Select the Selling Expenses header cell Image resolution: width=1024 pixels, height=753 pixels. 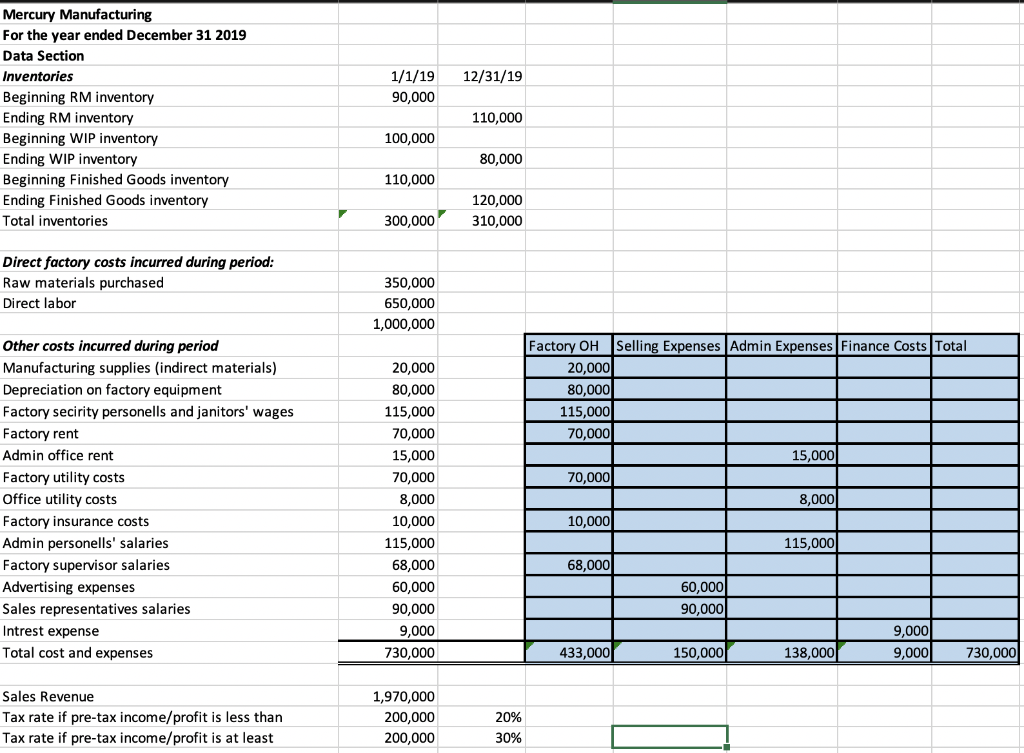click(x=670, y=344)
